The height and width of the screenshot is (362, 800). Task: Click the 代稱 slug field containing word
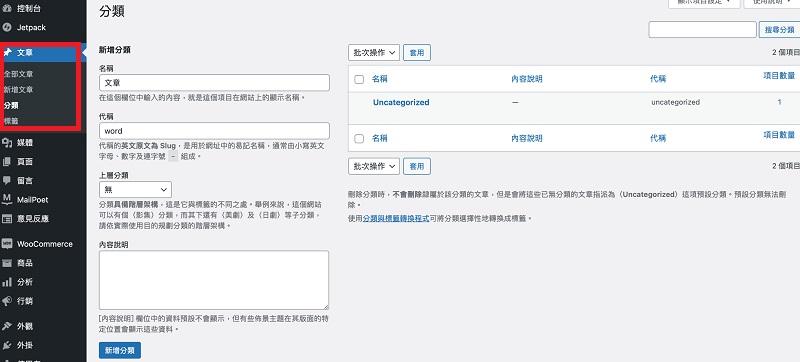pos(214,131)
